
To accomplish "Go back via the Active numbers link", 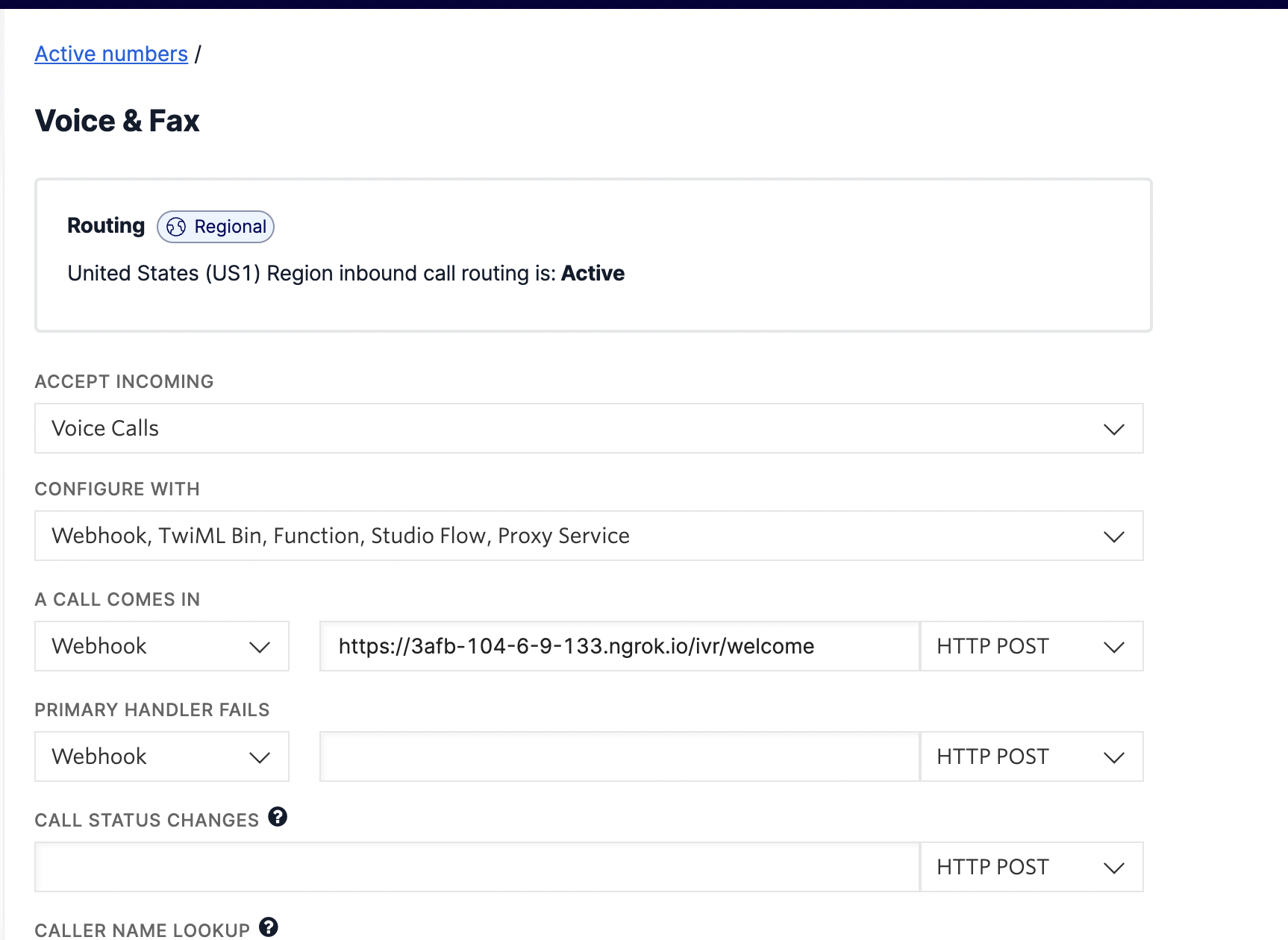I will [111, 54].
